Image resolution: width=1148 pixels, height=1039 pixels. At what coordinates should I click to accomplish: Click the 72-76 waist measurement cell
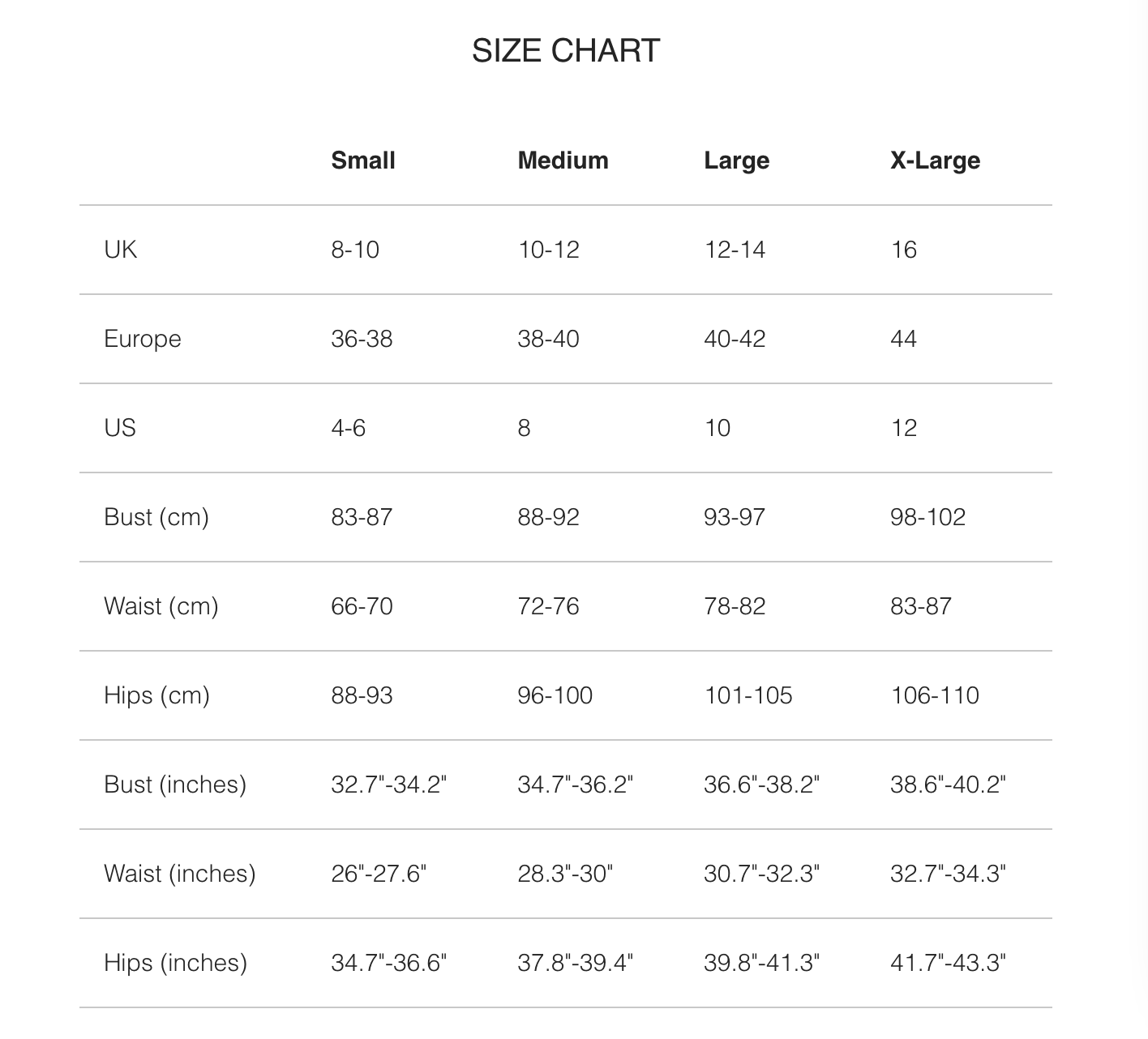pyautogui.click(x=548, y=606)
